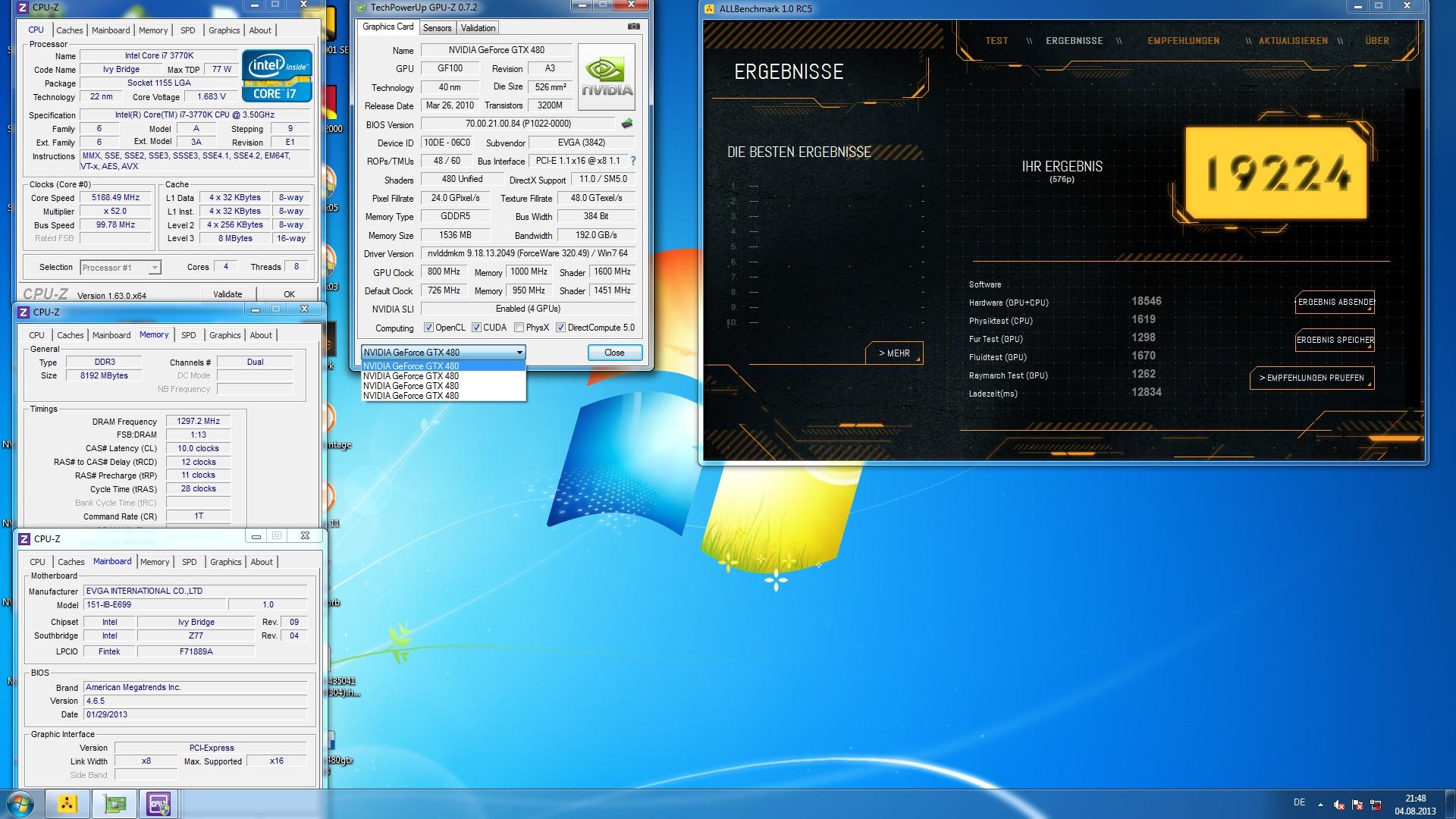Click the Fur Test (GPU) score 1298
The height and width of the screenshot is (819, 1456).
coord(1144,337)
